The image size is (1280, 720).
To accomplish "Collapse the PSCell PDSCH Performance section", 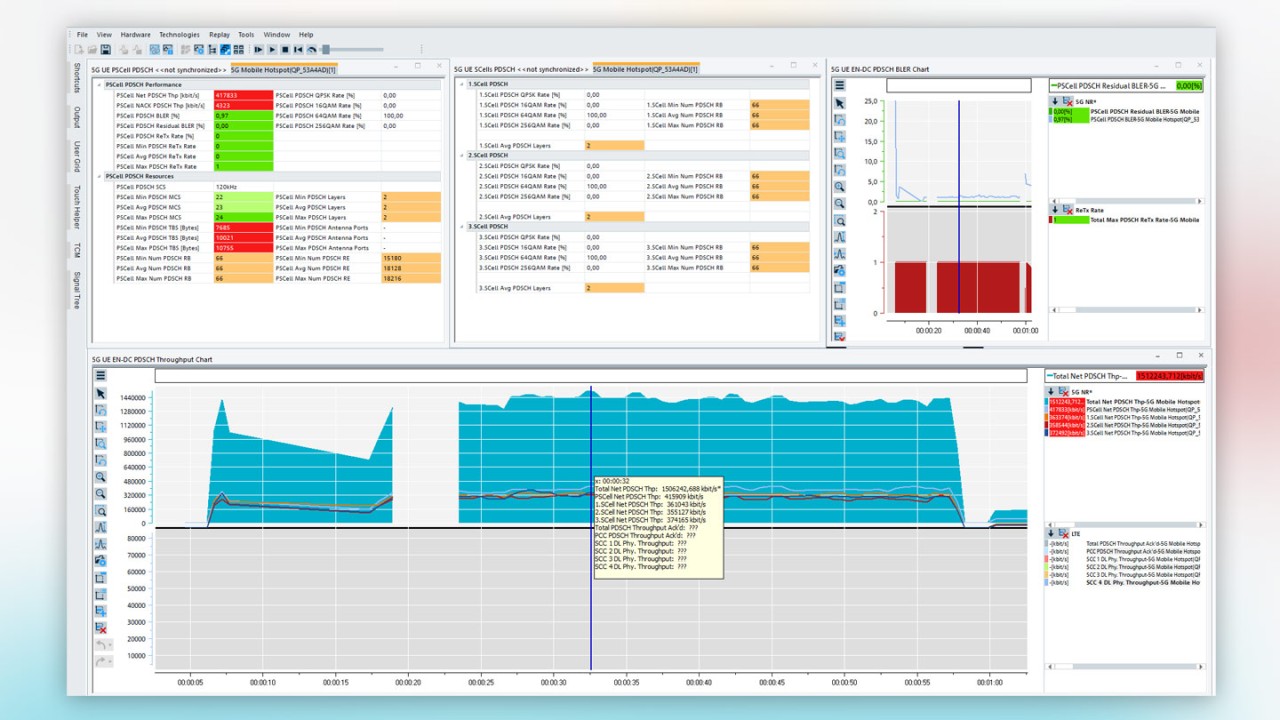I will 99,85.
